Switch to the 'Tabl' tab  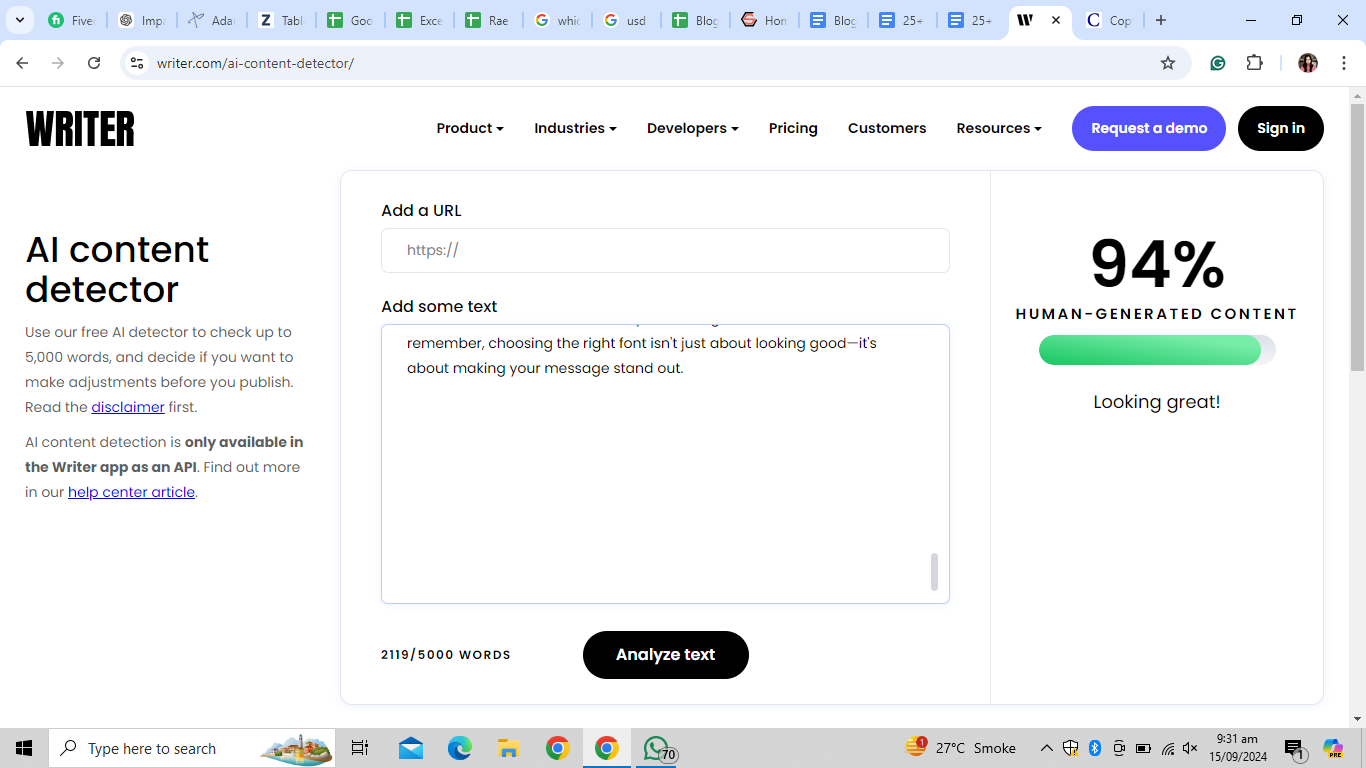pos(281,20)
